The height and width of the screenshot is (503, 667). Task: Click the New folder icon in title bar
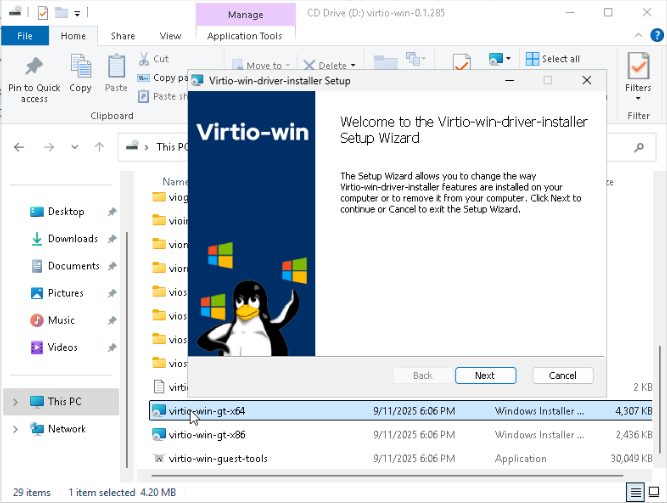click(x=62, y=13)
